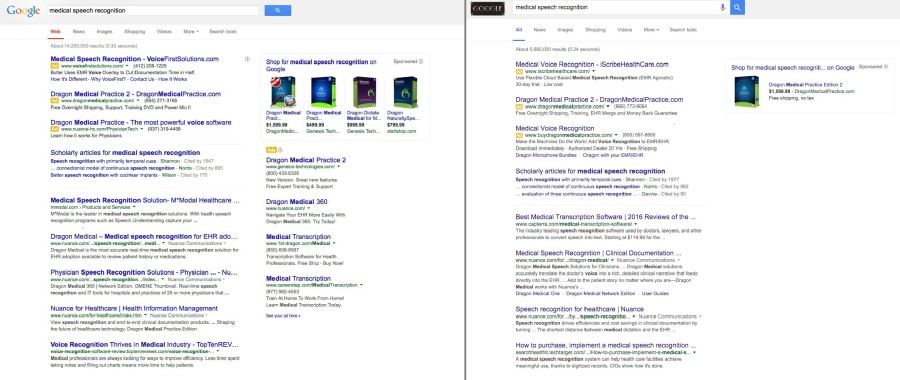Image resolution: width=900 pixels, height=380 pixels.
Task: Open the Dragon Medical 360 sidebar ad
Action: pos(297,201)
